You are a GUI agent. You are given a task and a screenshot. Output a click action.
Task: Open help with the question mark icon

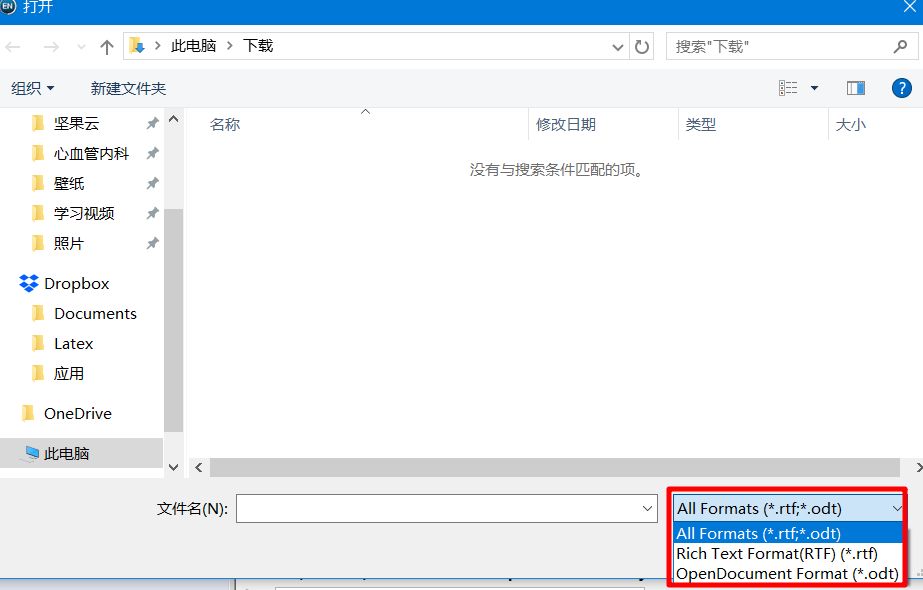coord(901,88)
